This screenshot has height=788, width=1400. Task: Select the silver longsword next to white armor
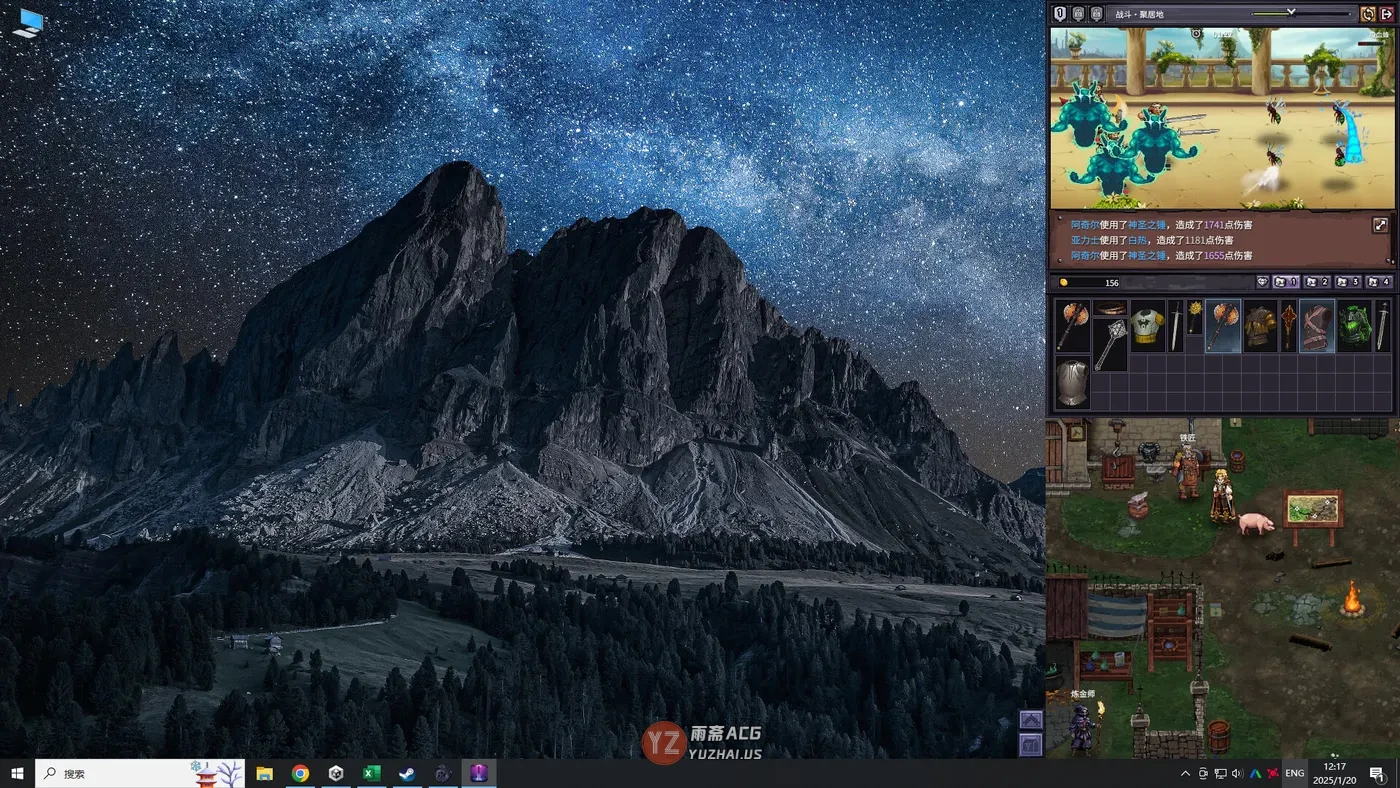[x=1176, y=325]
